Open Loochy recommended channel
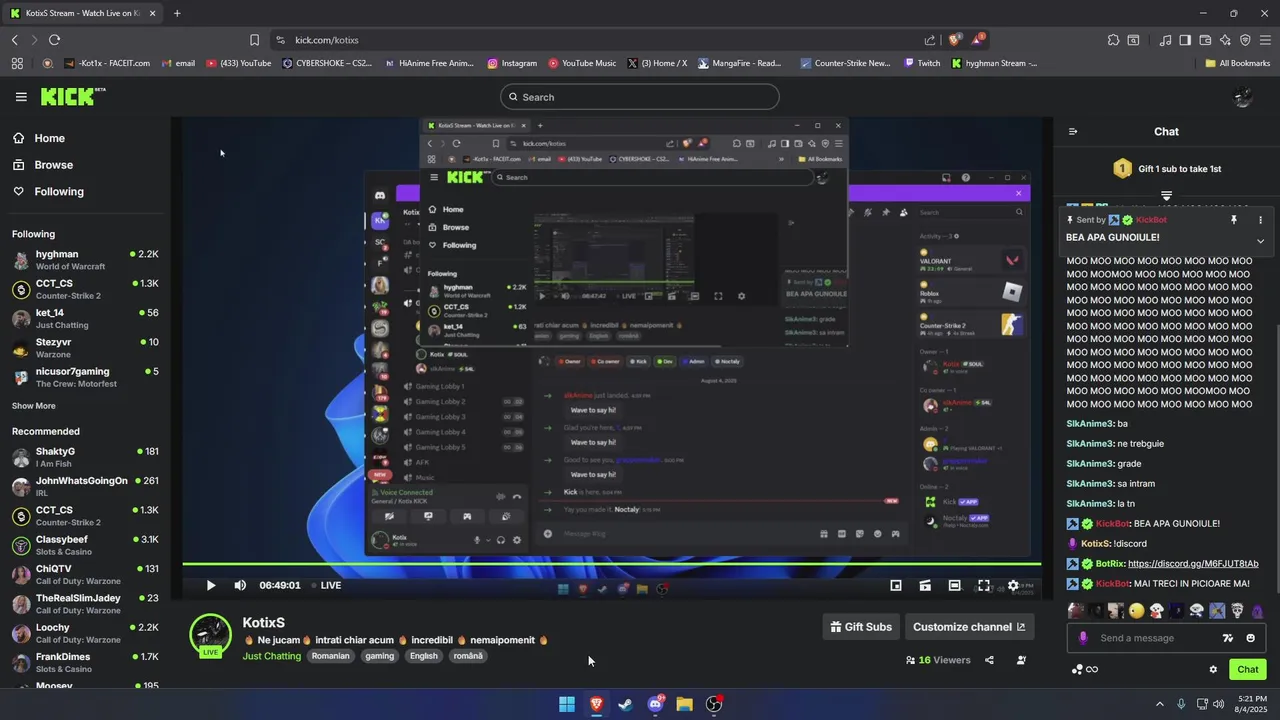The height and width of the screenshot is (720, 1280). (x=85, y=633)
